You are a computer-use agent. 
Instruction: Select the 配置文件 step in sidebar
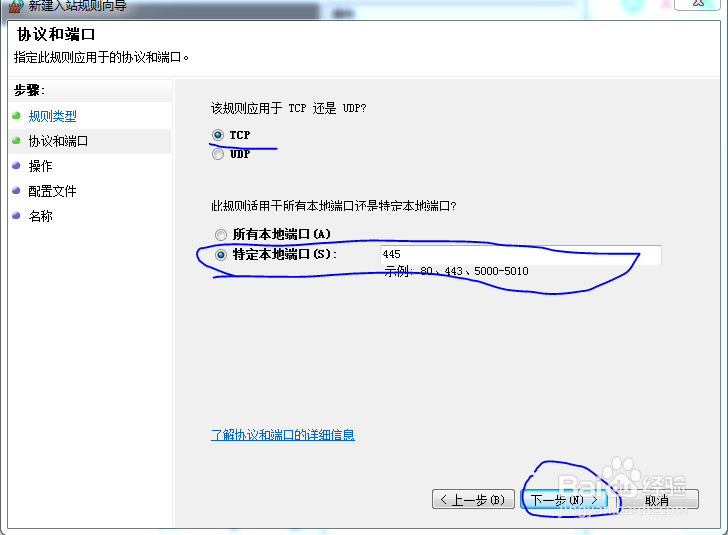(x=52, y=191)
